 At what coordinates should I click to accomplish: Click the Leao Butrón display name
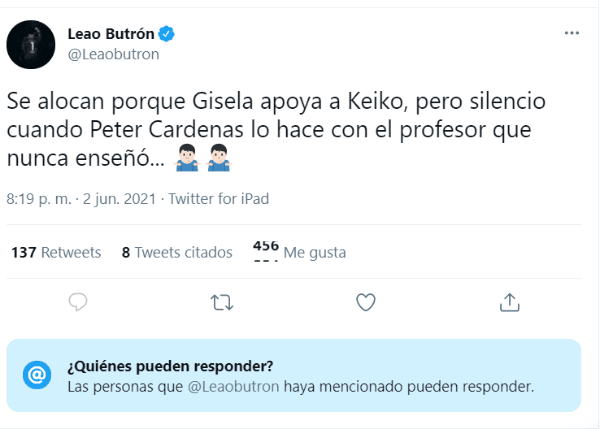click(x=109, y=34)
